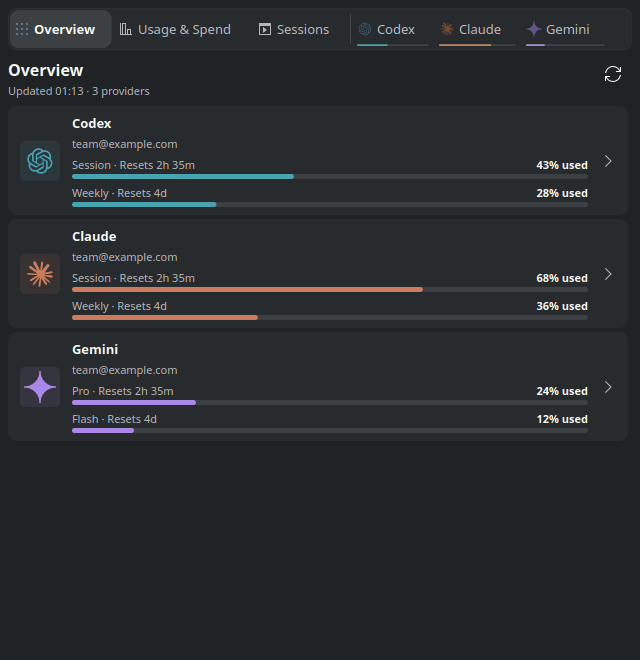
Task: Expand the Claude card with its chevron
Action: pos(608,274)
